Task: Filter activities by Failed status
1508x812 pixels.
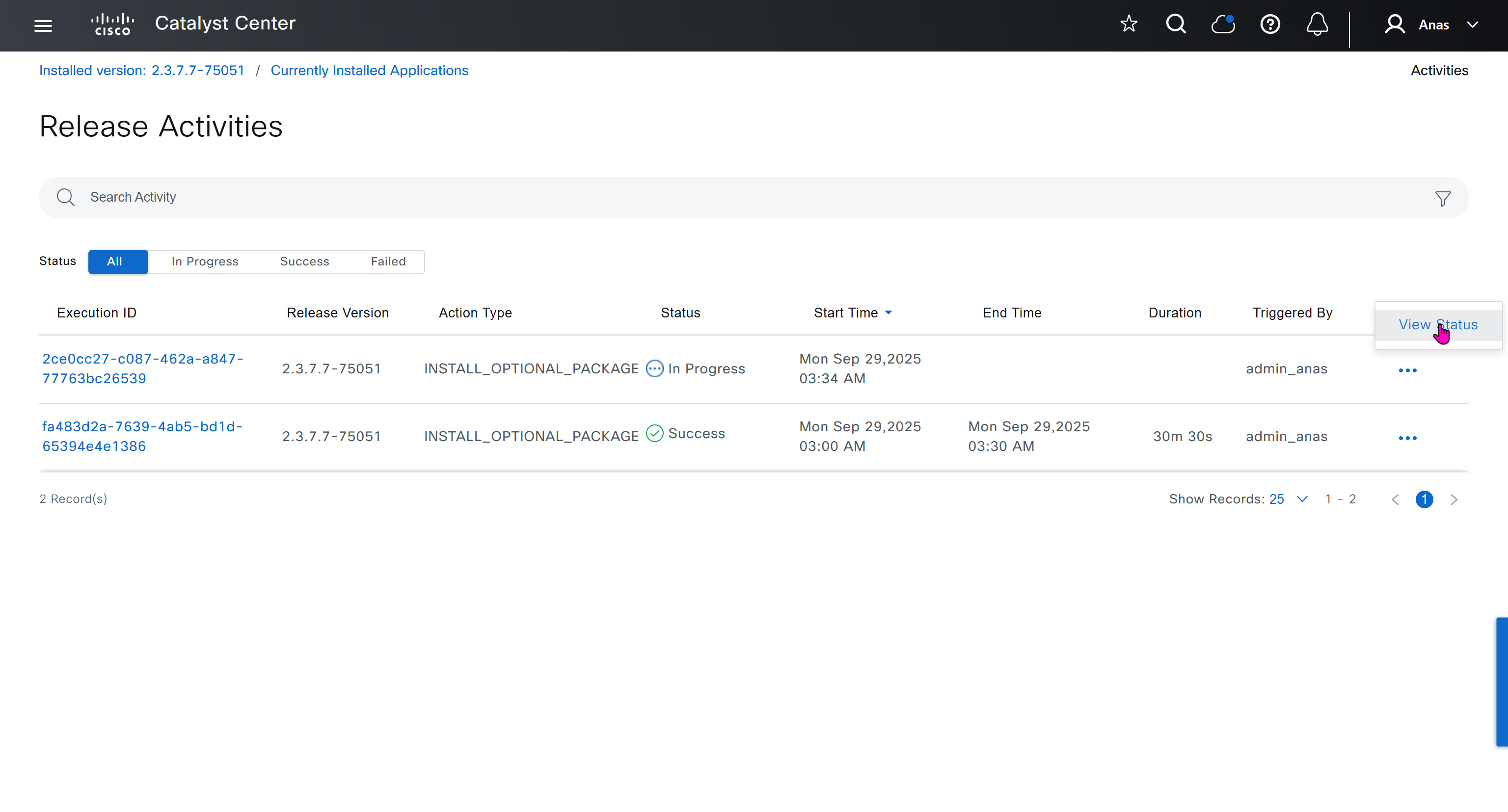Action: click(x=387, y=262)
